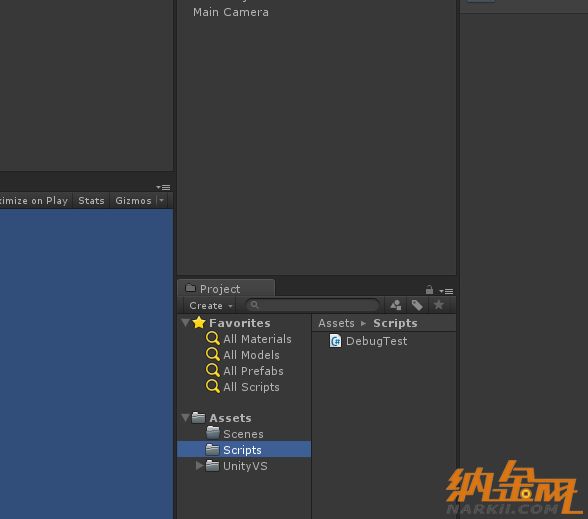The image size is (588, 519).
Task: Select Main Camera in the Hierarchy
Action: coord(231,12)
